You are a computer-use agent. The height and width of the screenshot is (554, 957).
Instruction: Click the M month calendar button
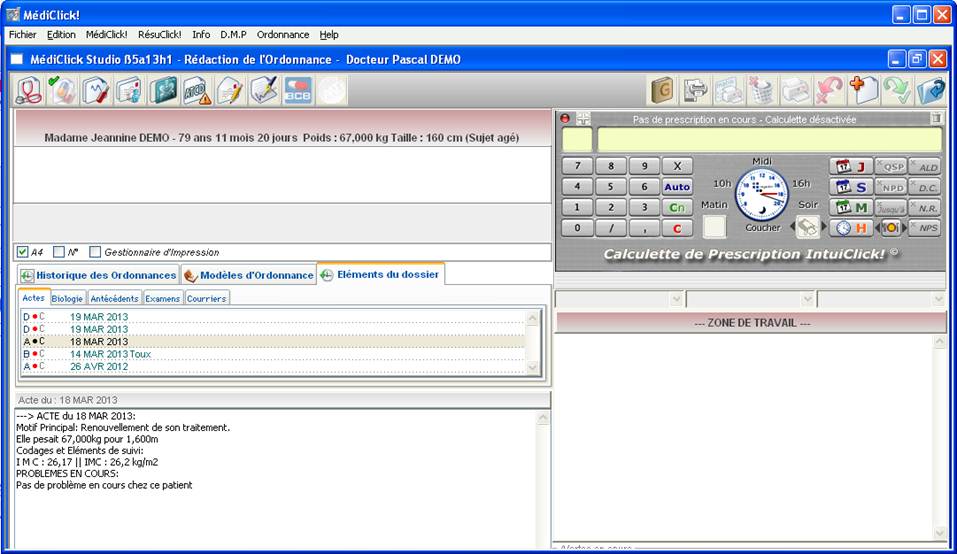[x=850, y=207]
